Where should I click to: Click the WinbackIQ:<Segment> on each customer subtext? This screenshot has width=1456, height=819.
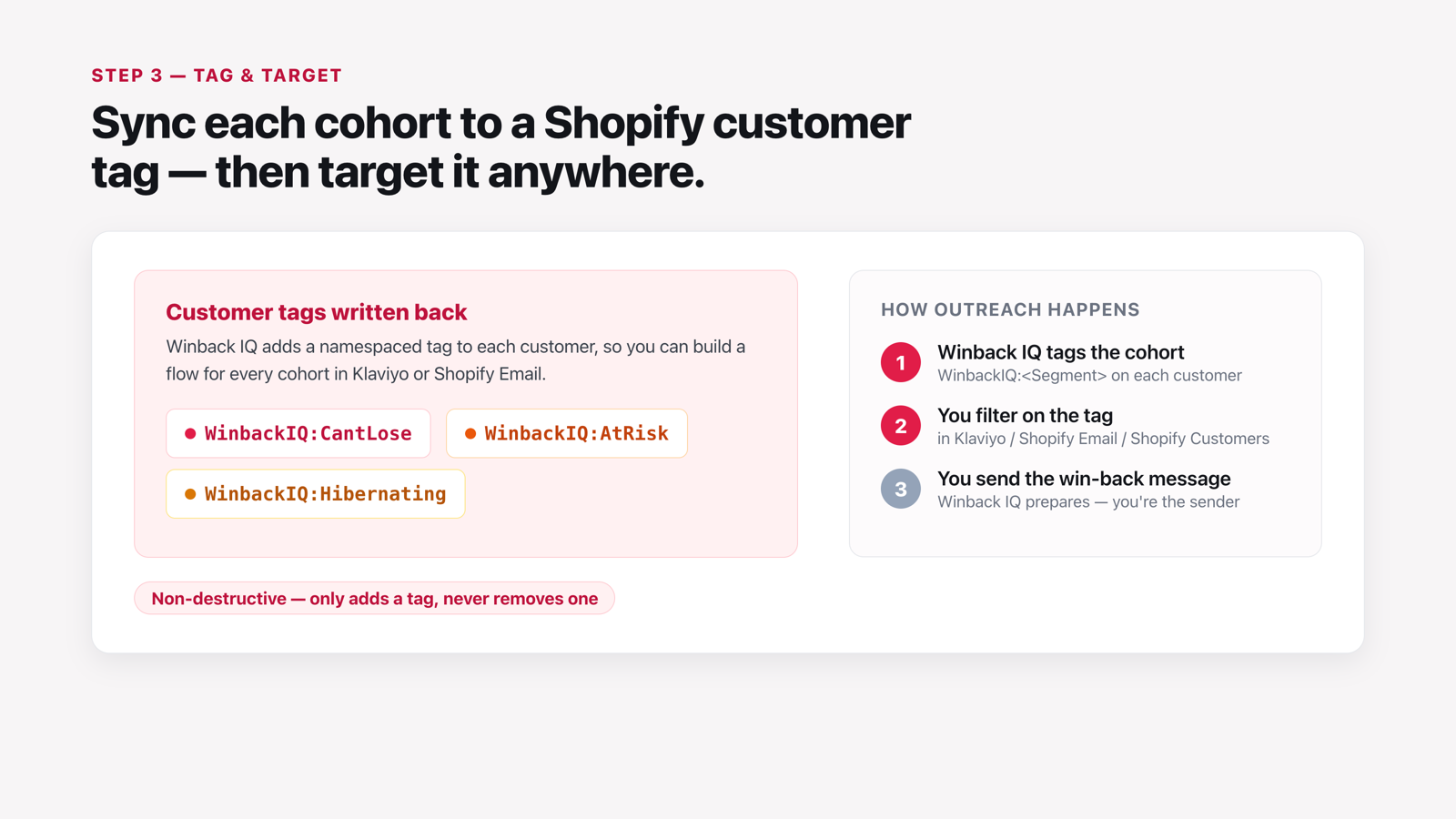(x=1089, y=376)
